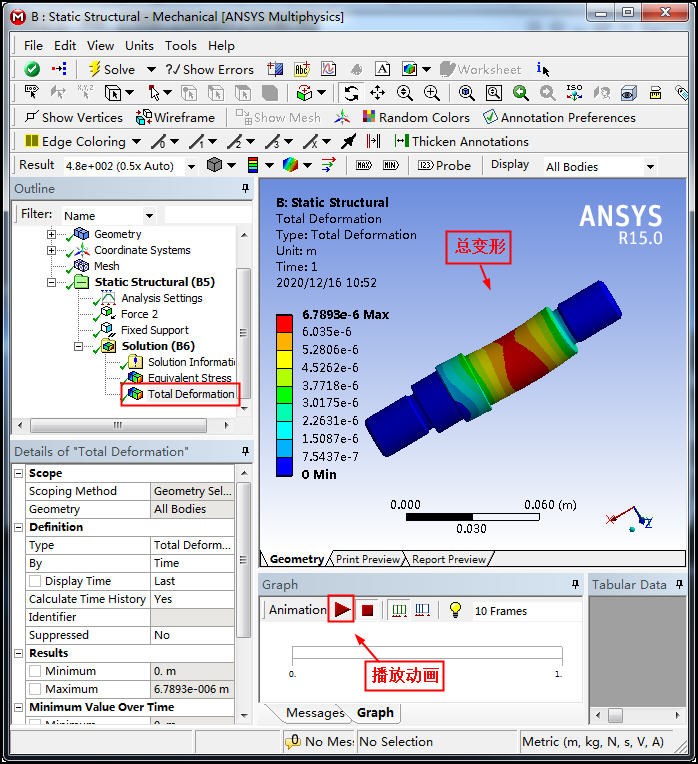
Task: Open the outline Filter Name dropdown
Action: click(149, 215)
